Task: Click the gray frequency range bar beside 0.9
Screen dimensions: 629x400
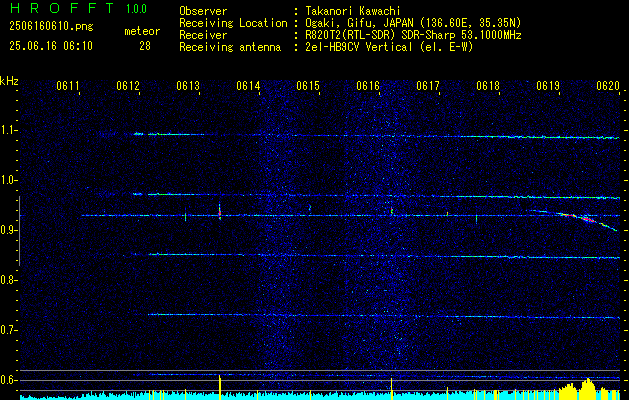Action: [x=19, y=231]
